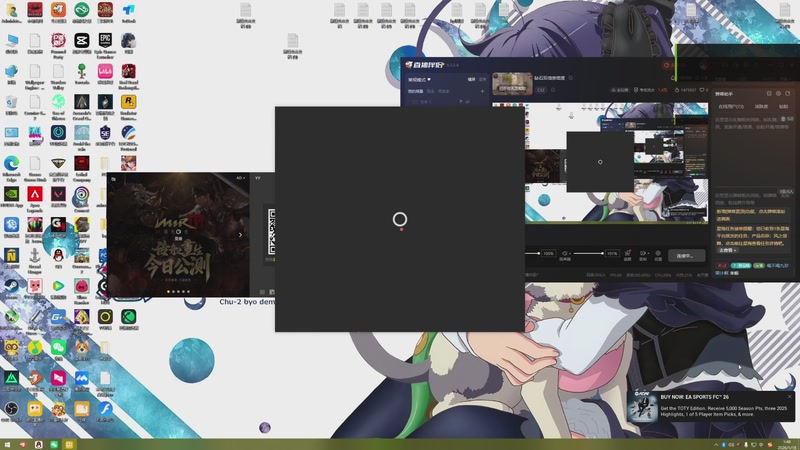800x450 pixels.
Task: Open the Microsoft Edge desktop icon
Action: [x=11, y=163]
